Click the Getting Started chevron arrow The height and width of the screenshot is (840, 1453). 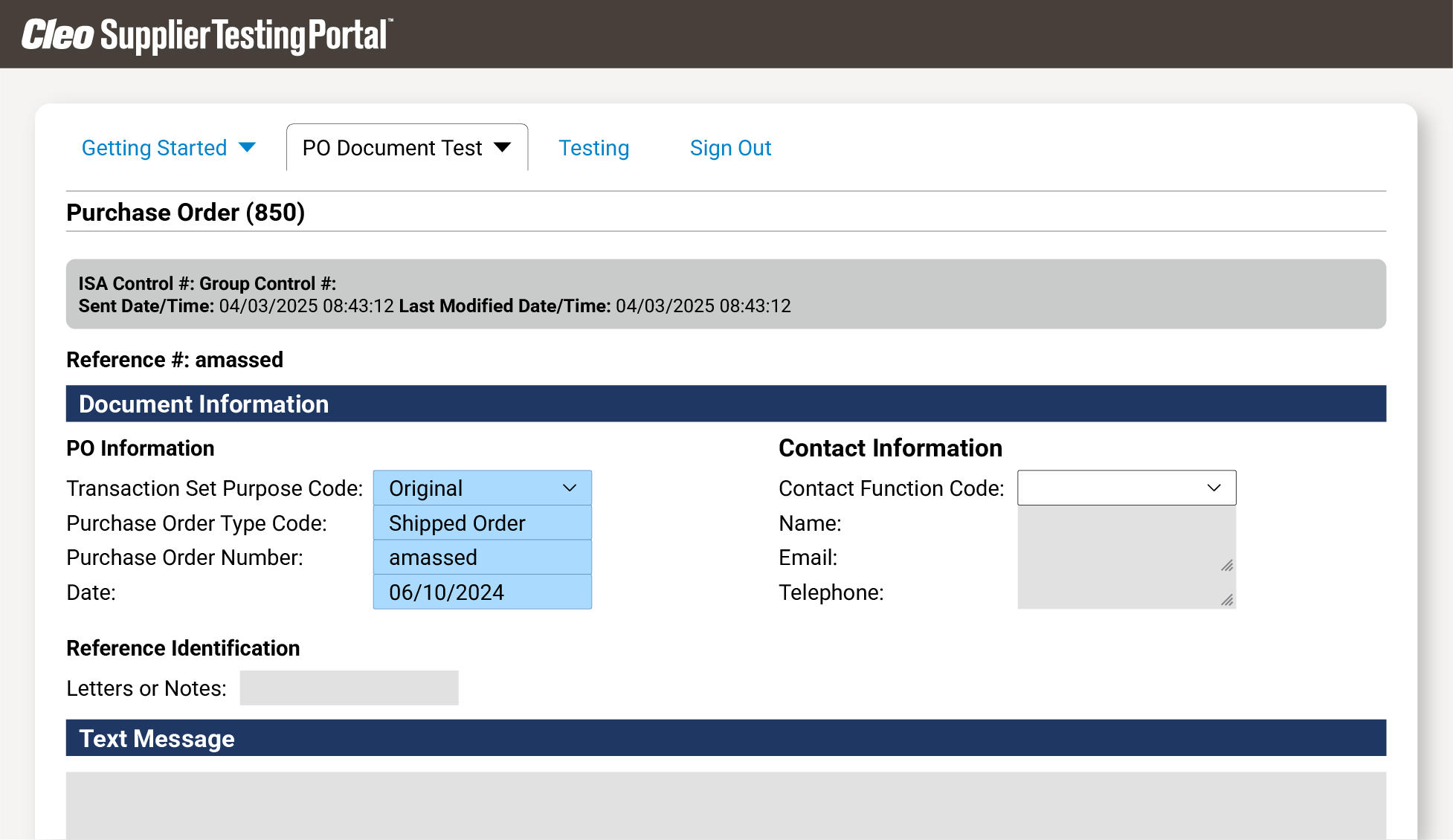coord(247,147)
